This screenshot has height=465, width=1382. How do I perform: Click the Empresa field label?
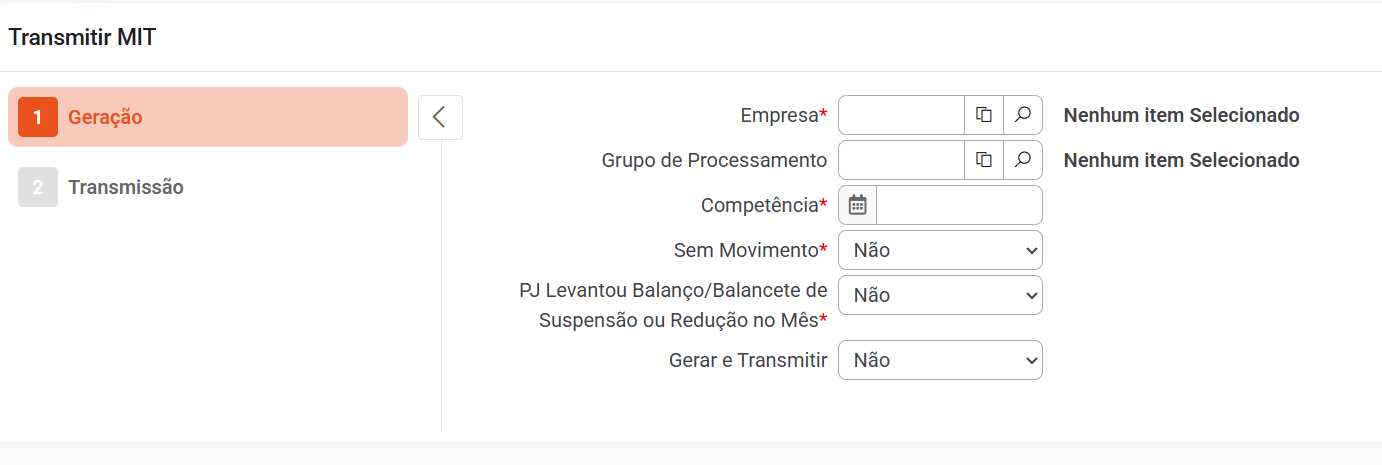coord(780,115)
